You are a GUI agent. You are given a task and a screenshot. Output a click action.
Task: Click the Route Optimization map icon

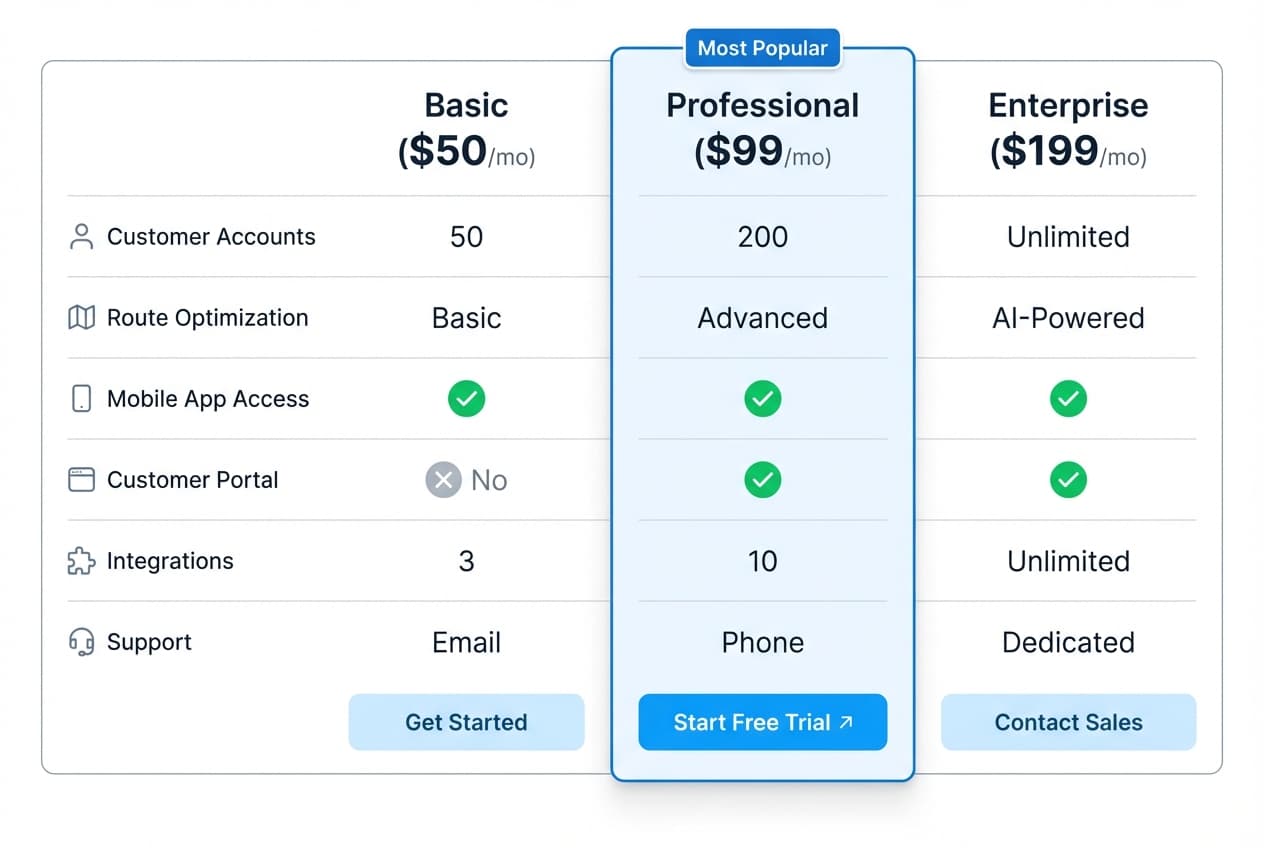click(x=81, y=318)
